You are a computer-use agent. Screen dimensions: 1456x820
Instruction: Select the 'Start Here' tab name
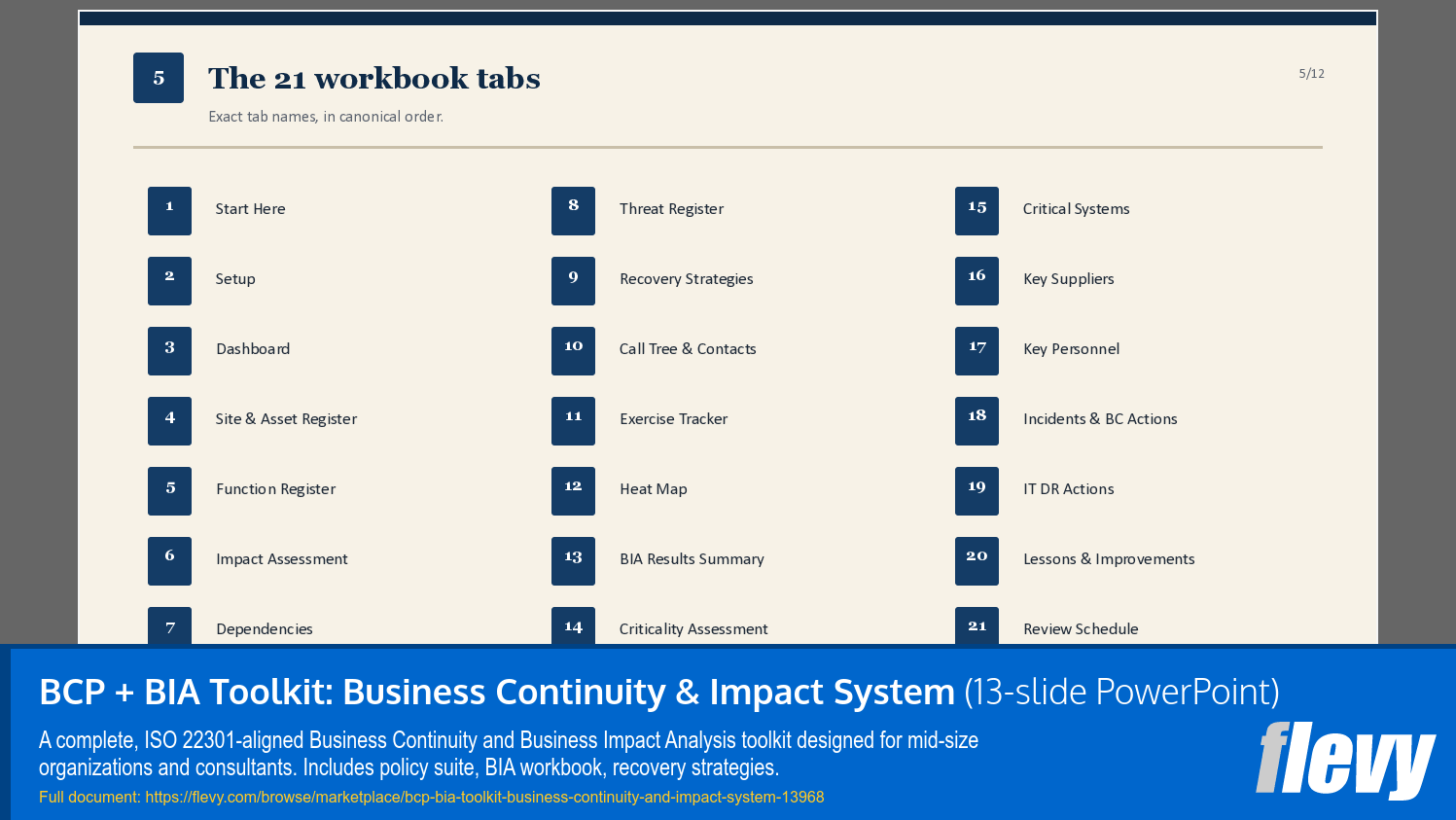click(x=251, y=209)
